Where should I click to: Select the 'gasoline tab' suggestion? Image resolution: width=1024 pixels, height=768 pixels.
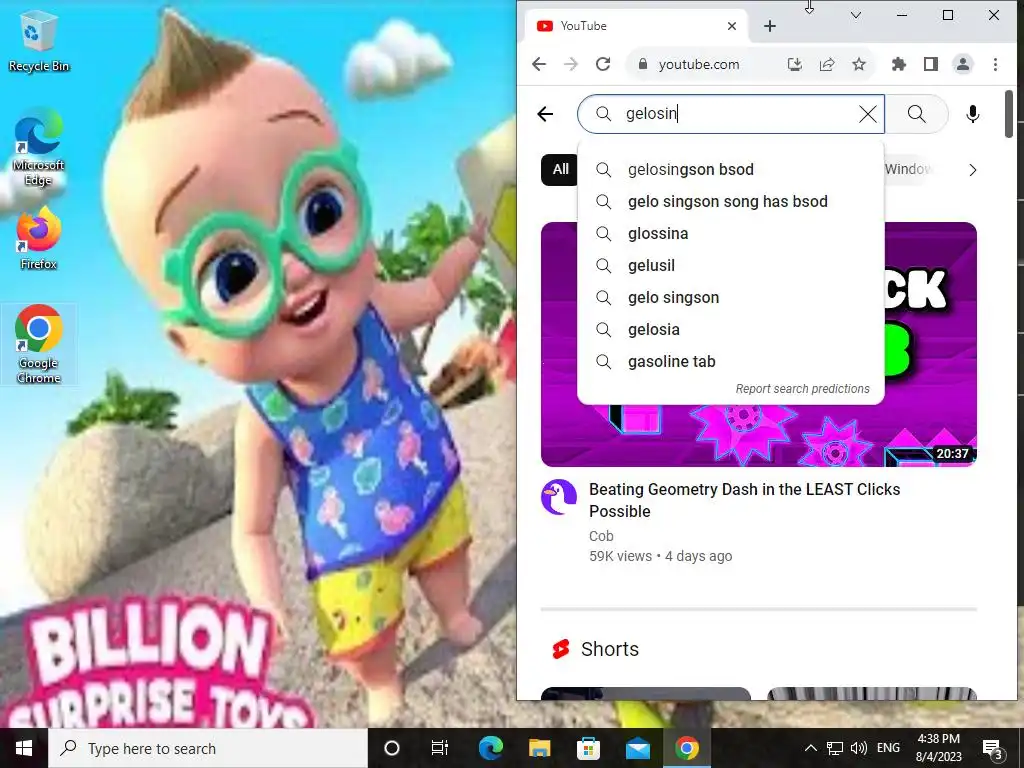click(x=731, y=362)
